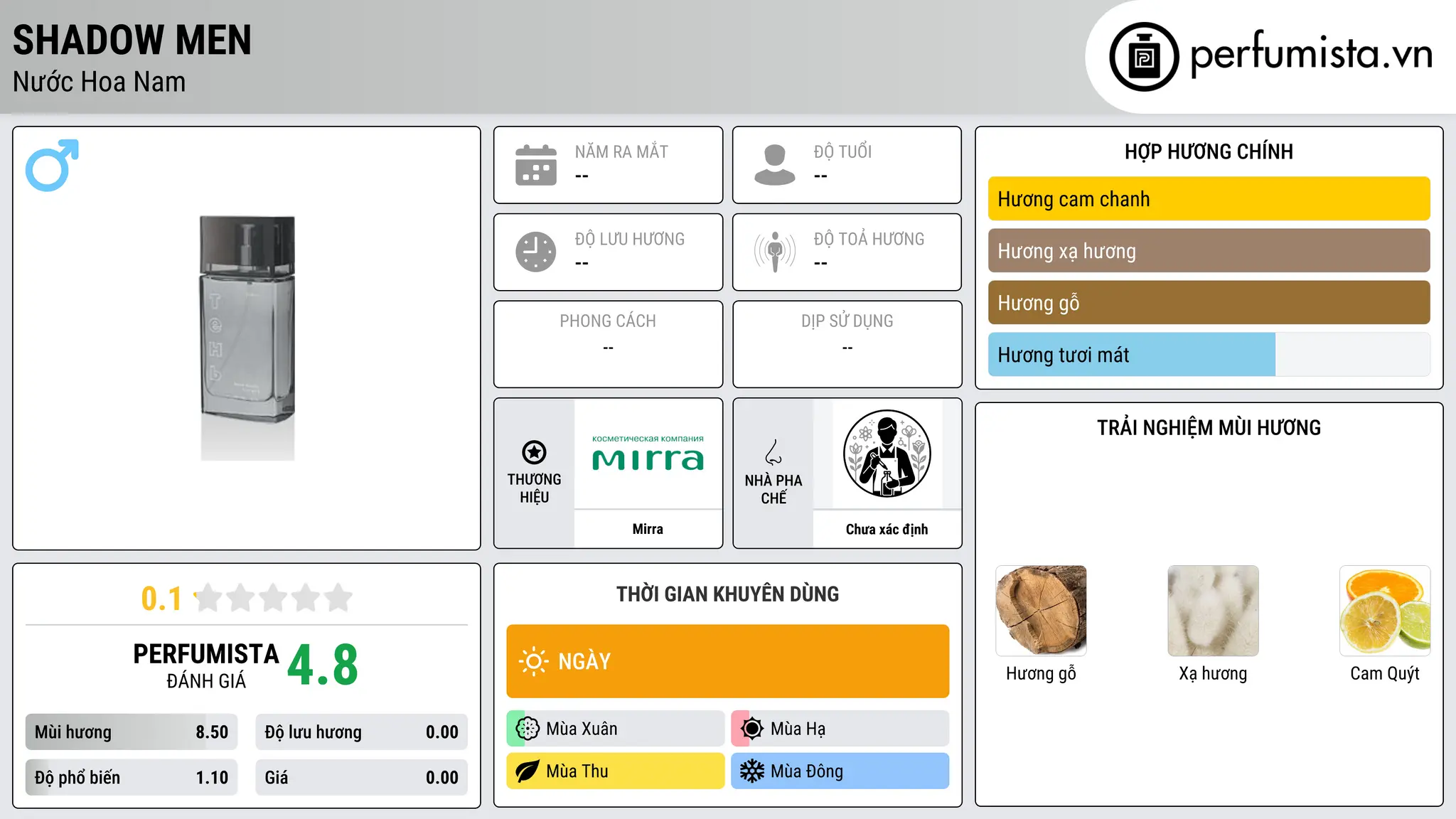Click the Độ tuổi info card
This screenshot has width=1456, height=819.
pos(847,165)
